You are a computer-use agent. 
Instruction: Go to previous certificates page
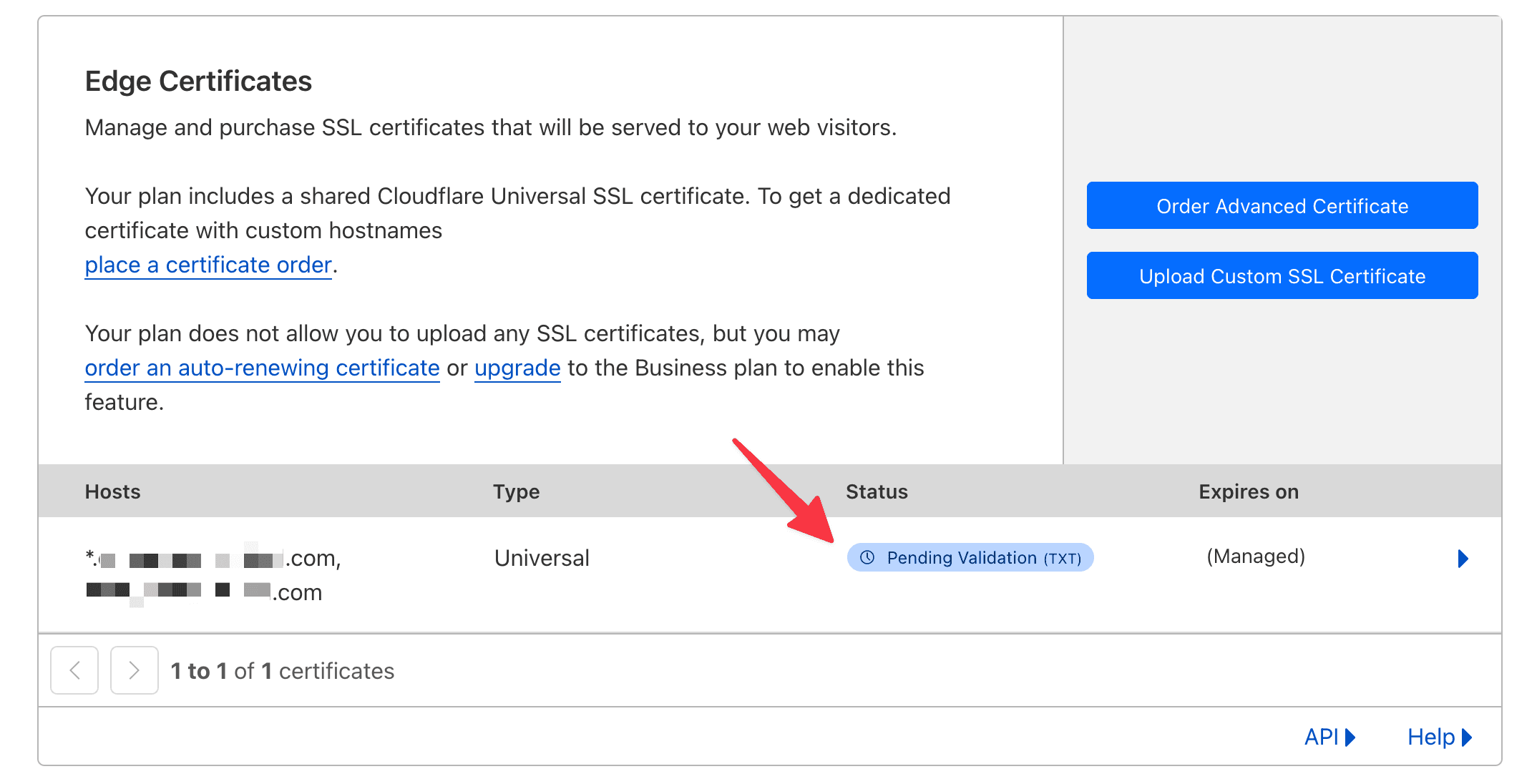pyautogui.click(x=74, y=670)
